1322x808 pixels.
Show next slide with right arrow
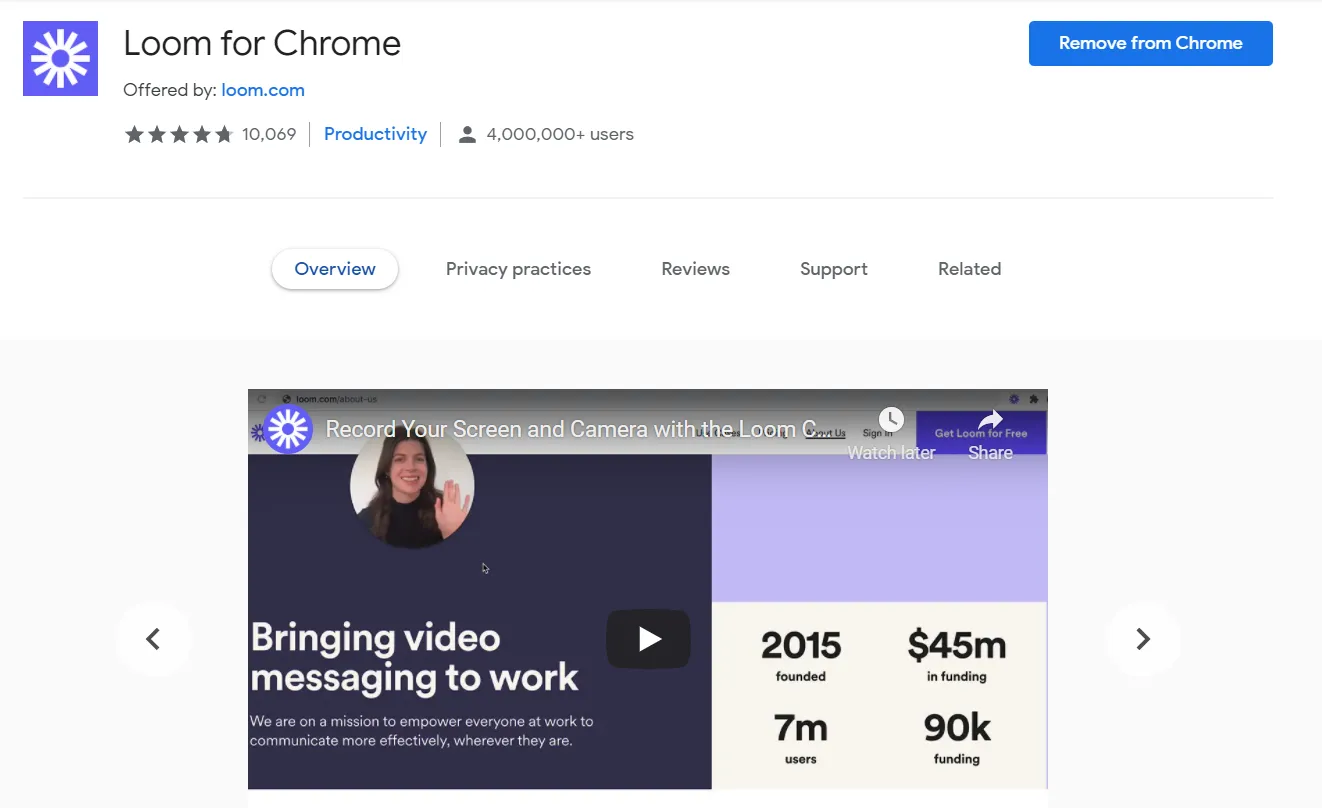pyautogui.click(x=1143, y=639)
